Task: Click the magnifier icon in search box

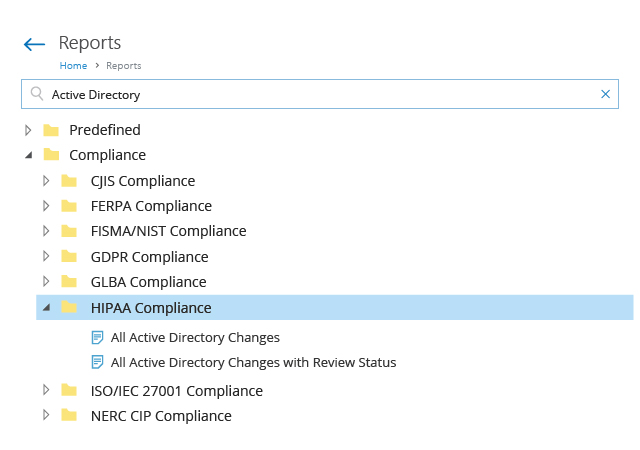Action: click(37, 94)
